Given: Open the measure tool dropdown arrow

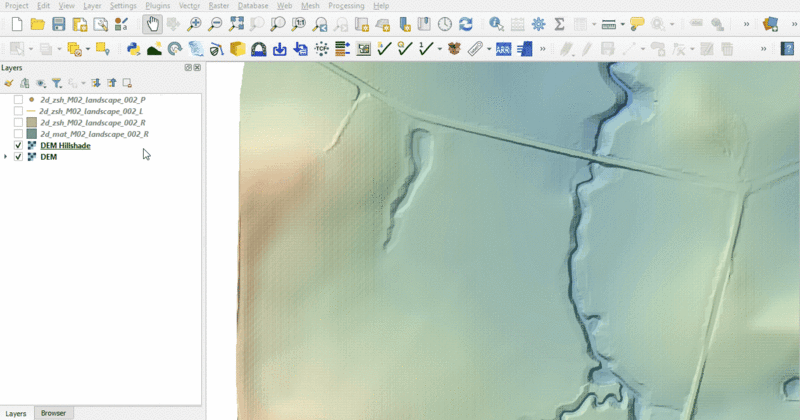Looking at the screenshot, I should click(x=622, y=24).
